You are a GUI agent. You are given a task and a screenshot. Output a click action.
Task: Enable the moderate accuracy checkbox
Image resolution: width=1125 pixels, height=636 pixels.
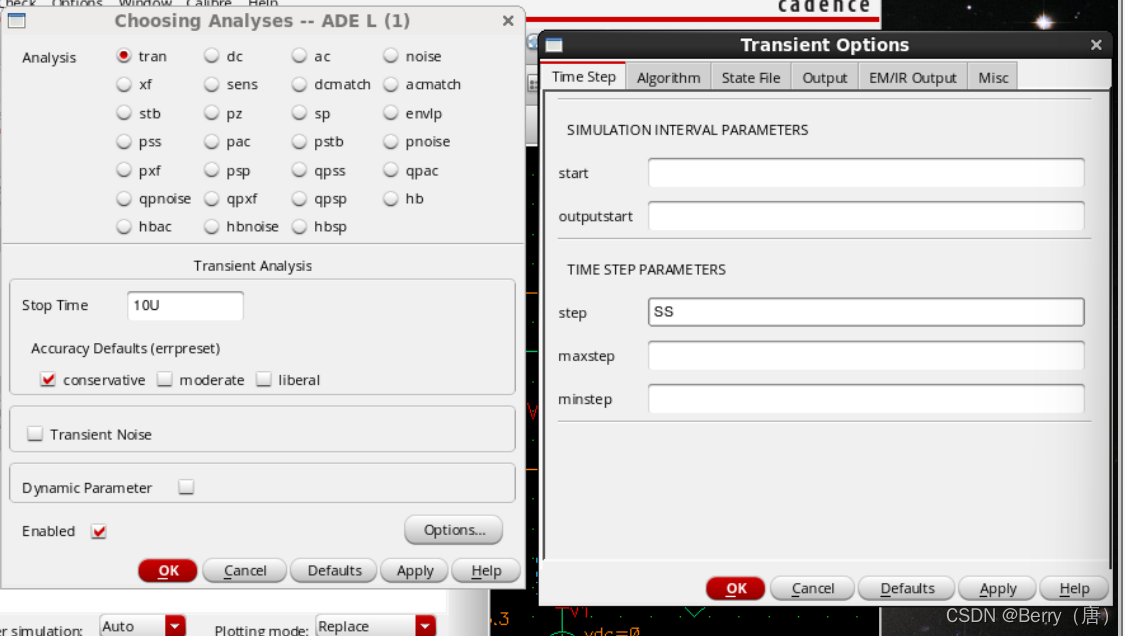(164, 380)
